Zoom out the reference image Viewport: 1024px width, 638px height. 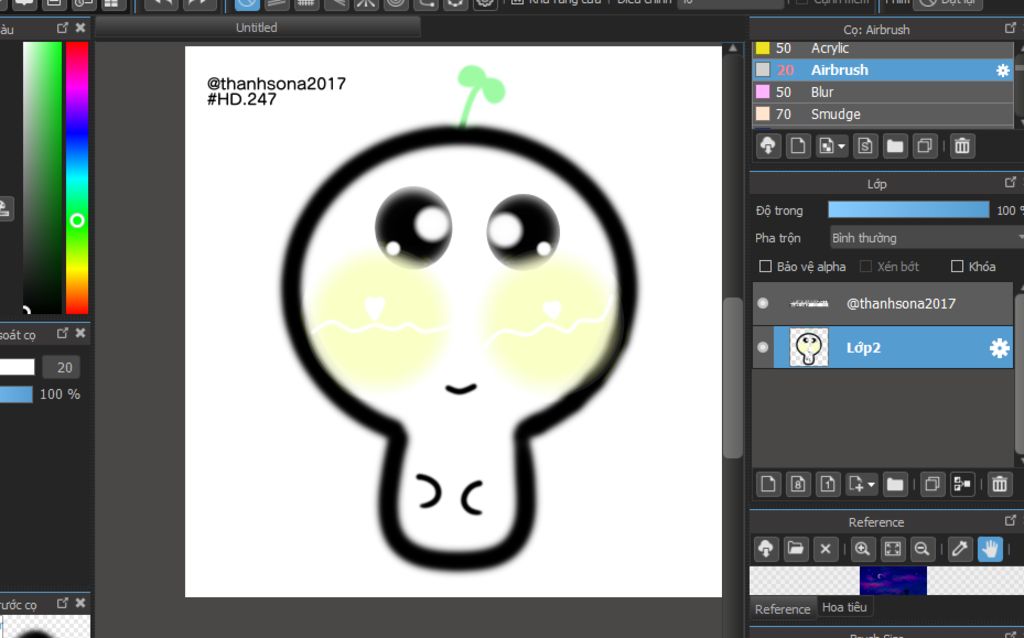pos(922,549)
